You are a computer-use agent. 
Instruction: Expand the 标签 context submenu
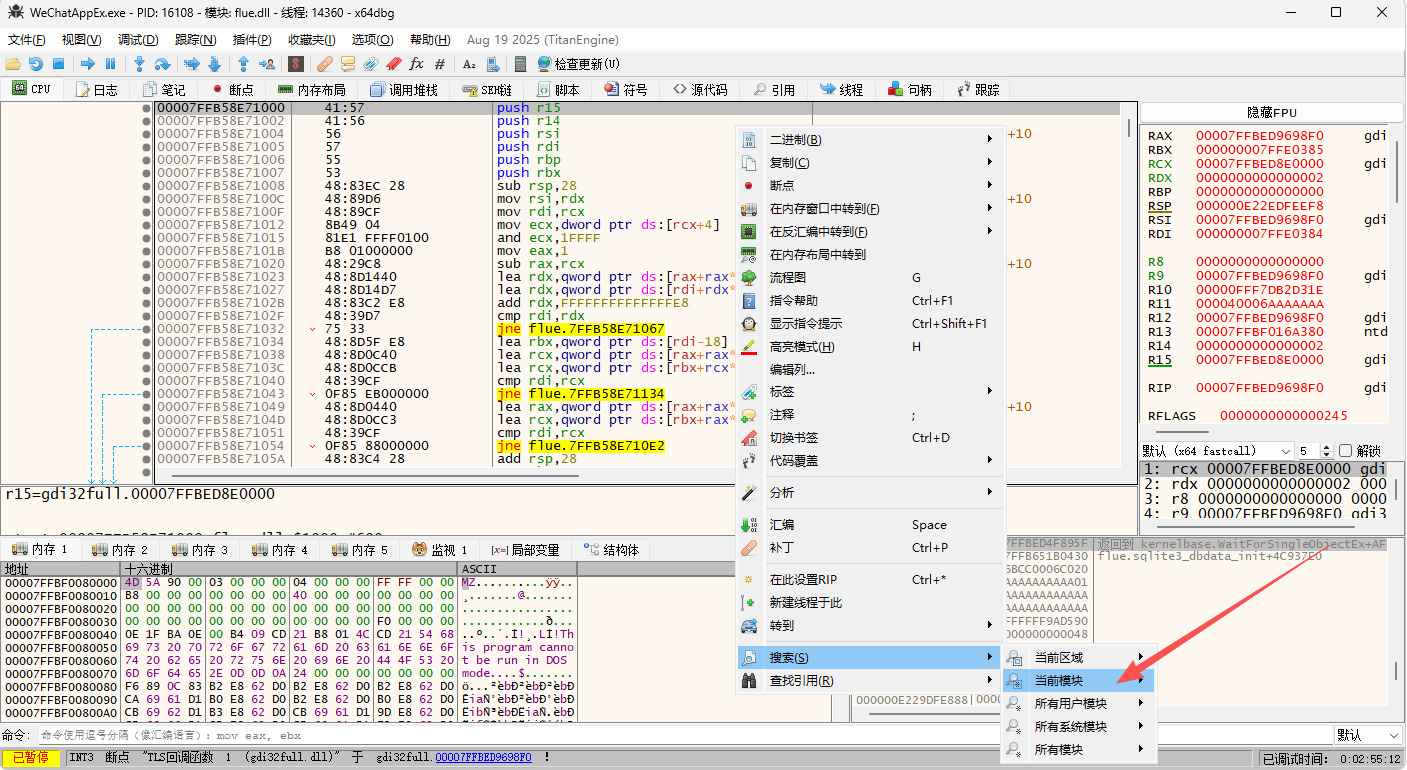click(869, 392)
